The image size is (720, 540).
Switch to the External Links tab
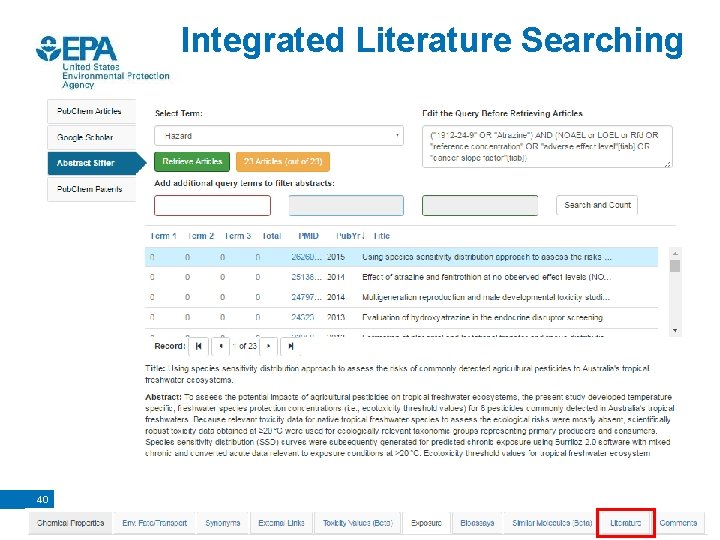281,523
